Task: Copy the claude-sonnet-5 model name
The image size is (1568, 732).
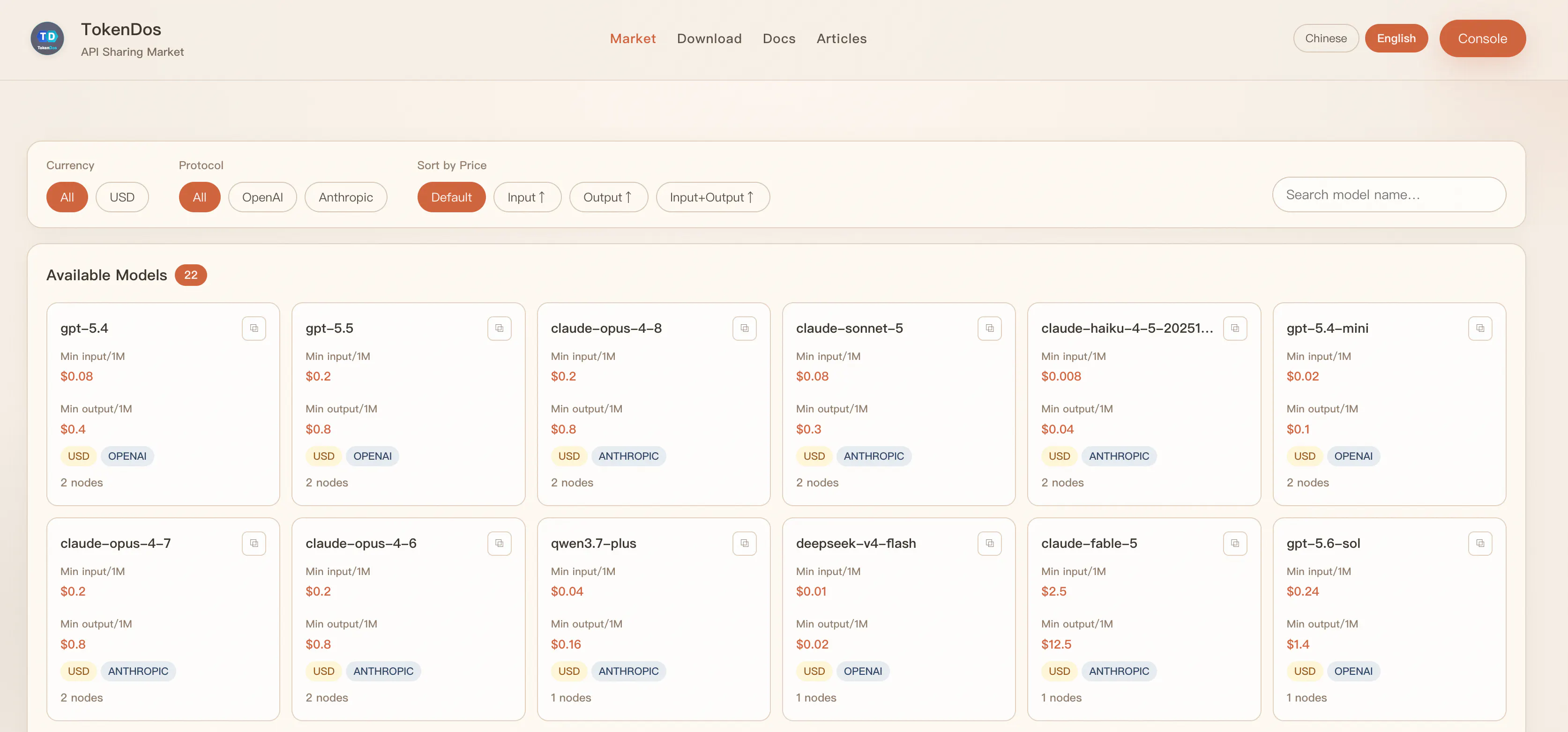Action: tap(990, 329)
